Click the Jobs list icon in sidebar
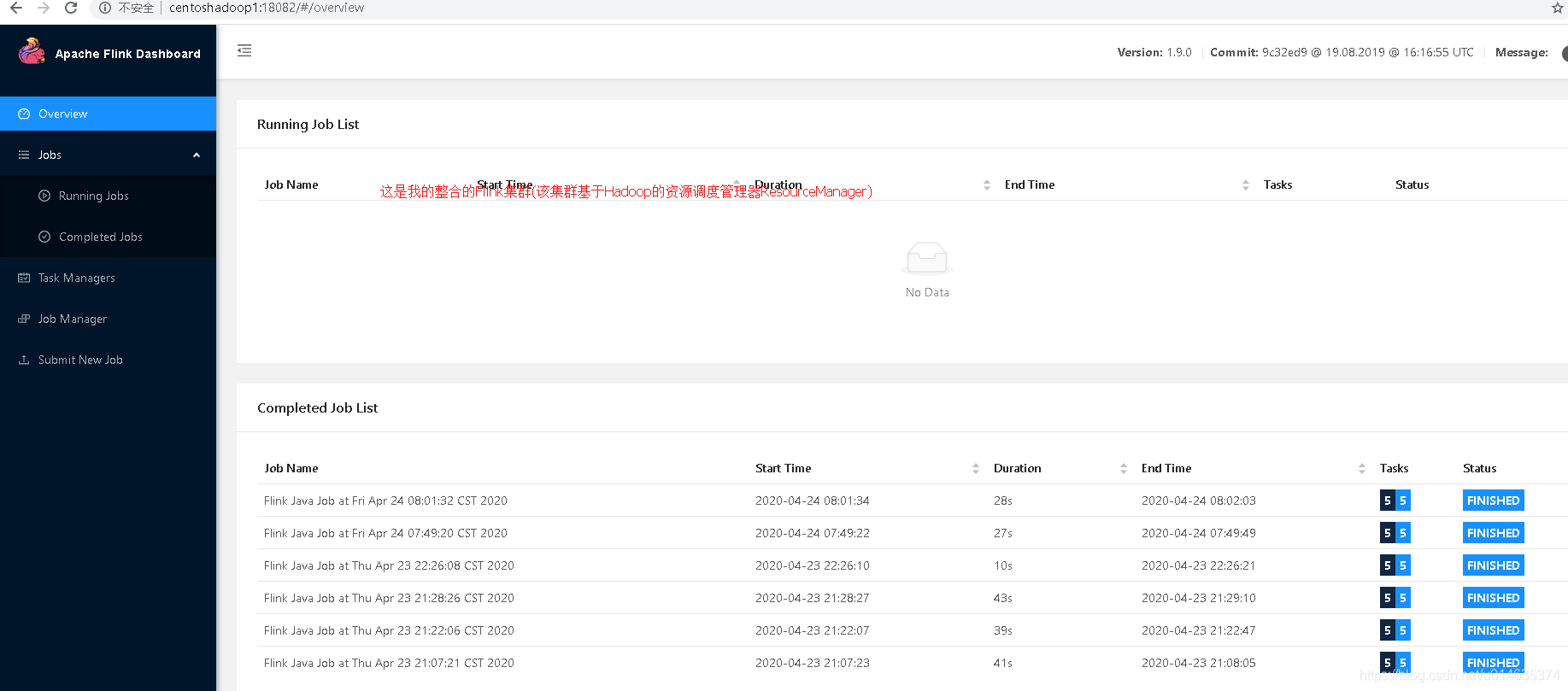 (24, 155)
